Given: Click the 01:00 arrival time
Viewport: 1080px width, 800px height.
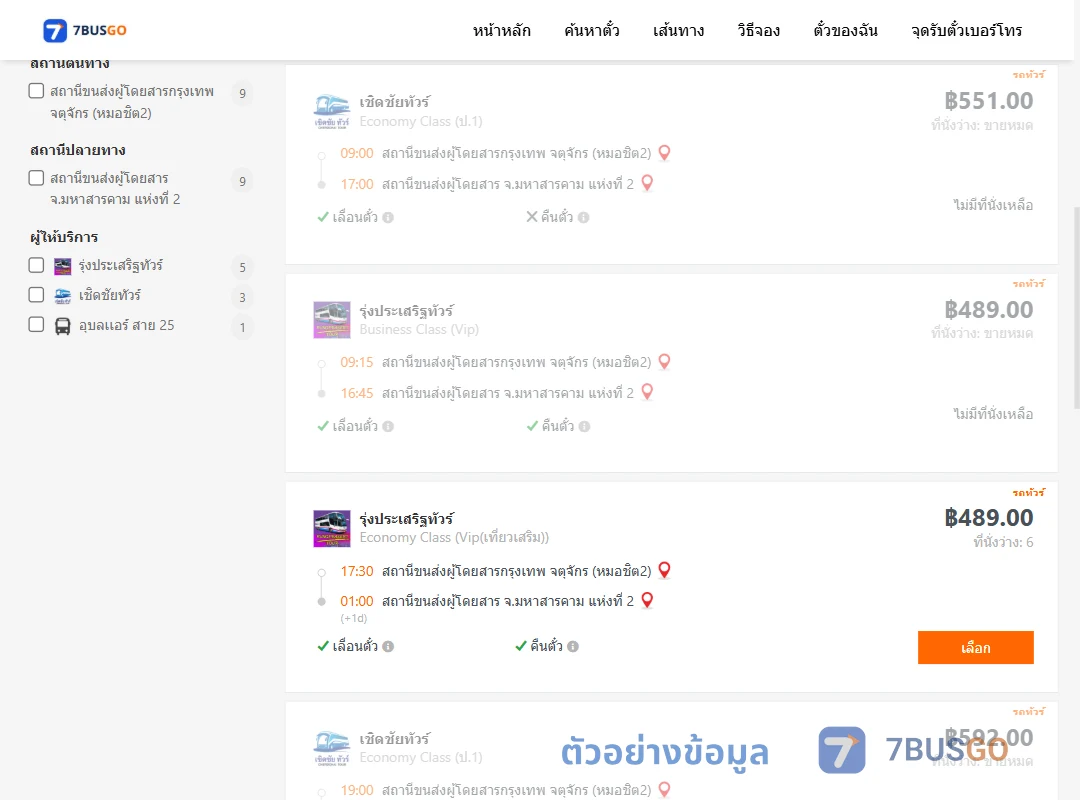Looking at the screenshot, I should [x=357, y=601].
